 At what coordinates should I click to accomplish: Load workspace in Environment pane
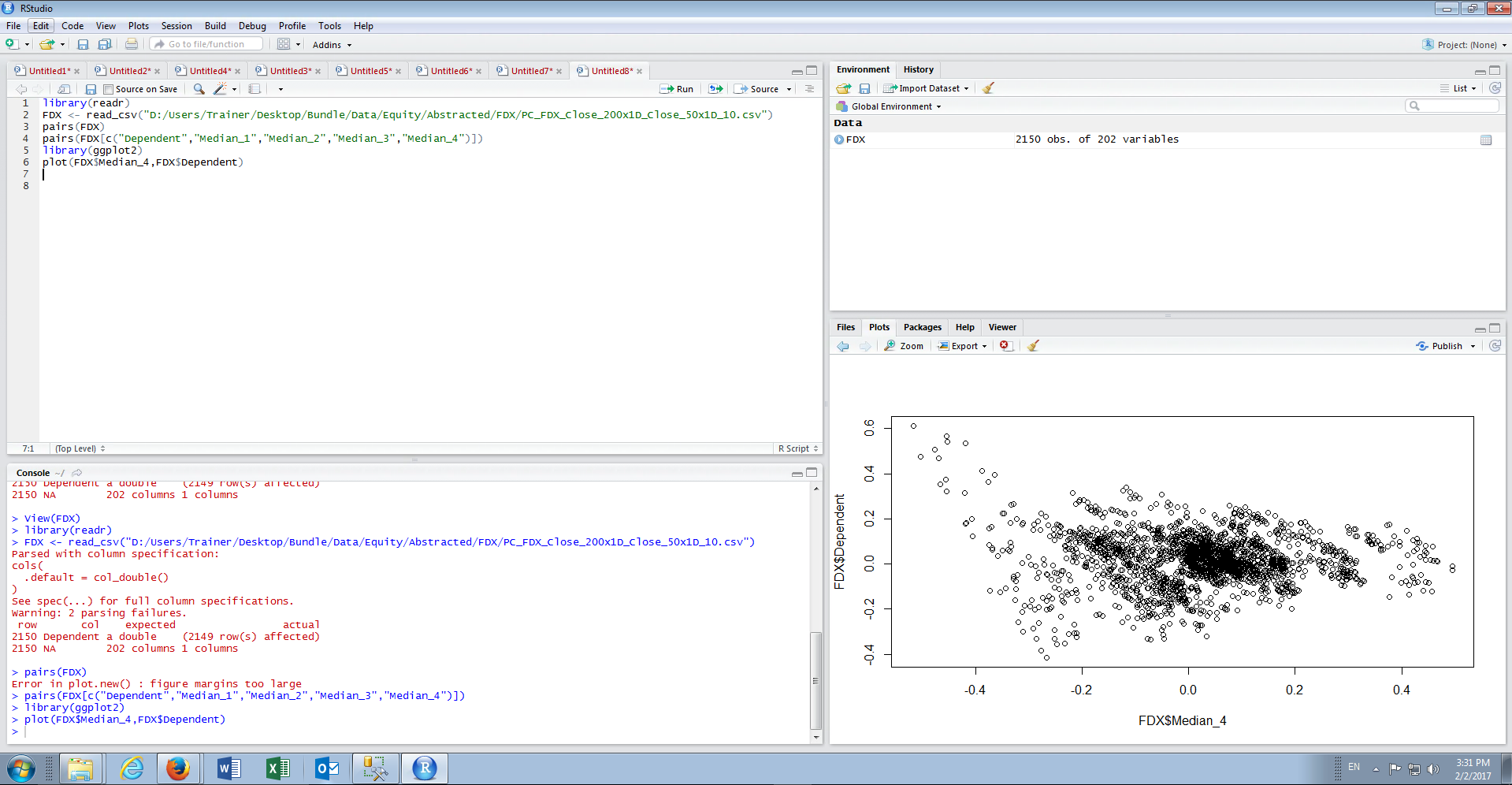click(x=844, y=88)
